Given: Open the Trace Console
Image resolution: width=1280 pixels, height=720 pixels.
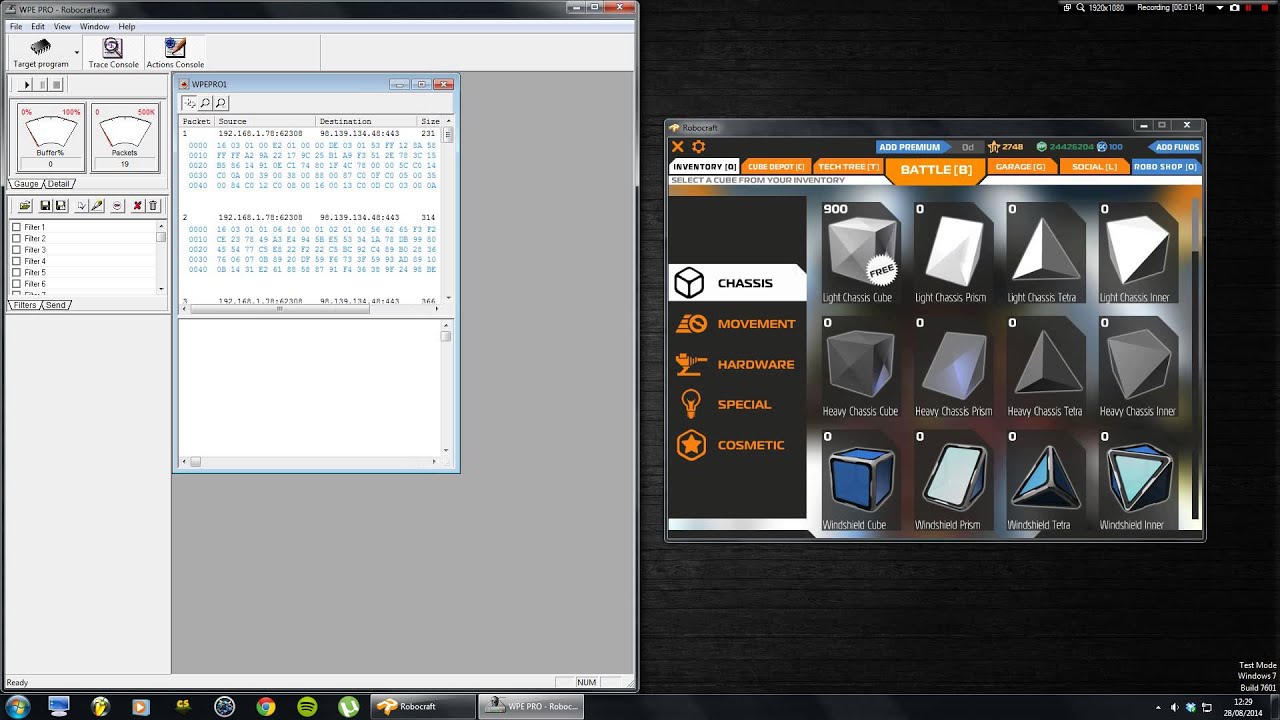Looking at the screenshot, I should (113, 53).
